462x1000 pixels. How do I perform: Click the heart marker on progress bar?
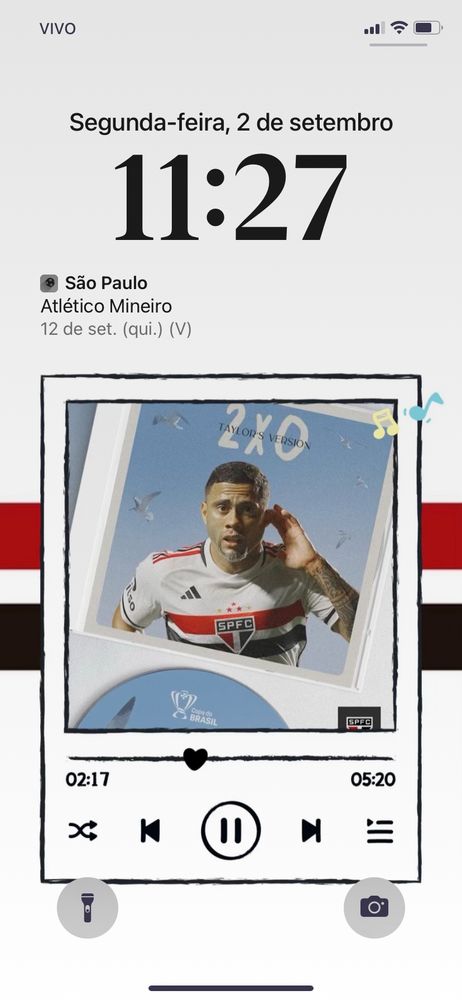pyautogui.click(x=195, y=758)
